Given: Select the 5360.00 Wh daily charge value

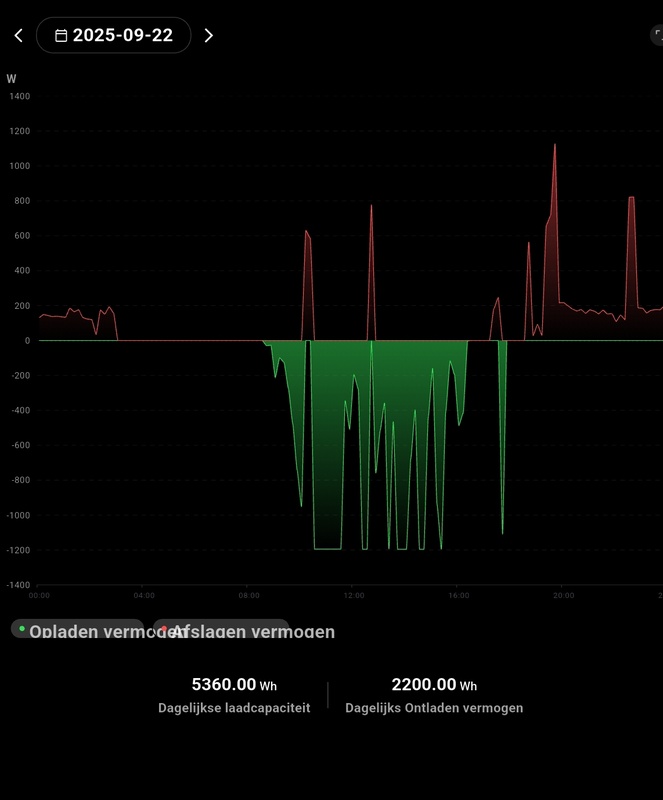Looking at the screenshot, I should coord(234,685).
